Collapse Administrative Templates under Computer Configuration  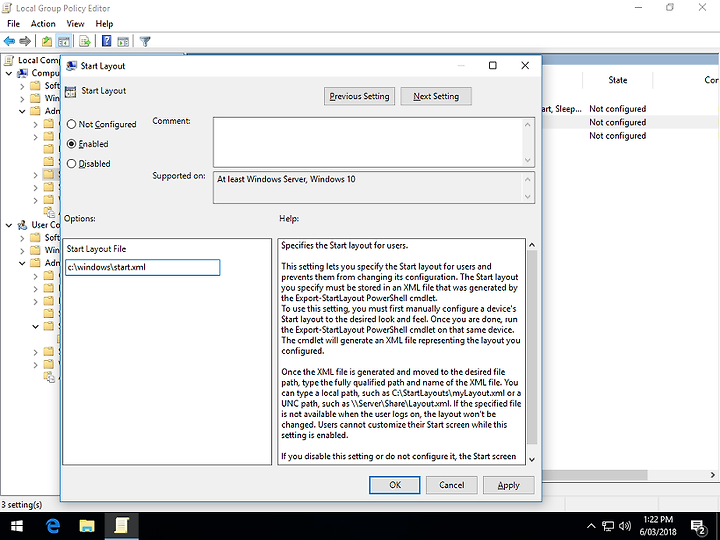pos(22,111)
